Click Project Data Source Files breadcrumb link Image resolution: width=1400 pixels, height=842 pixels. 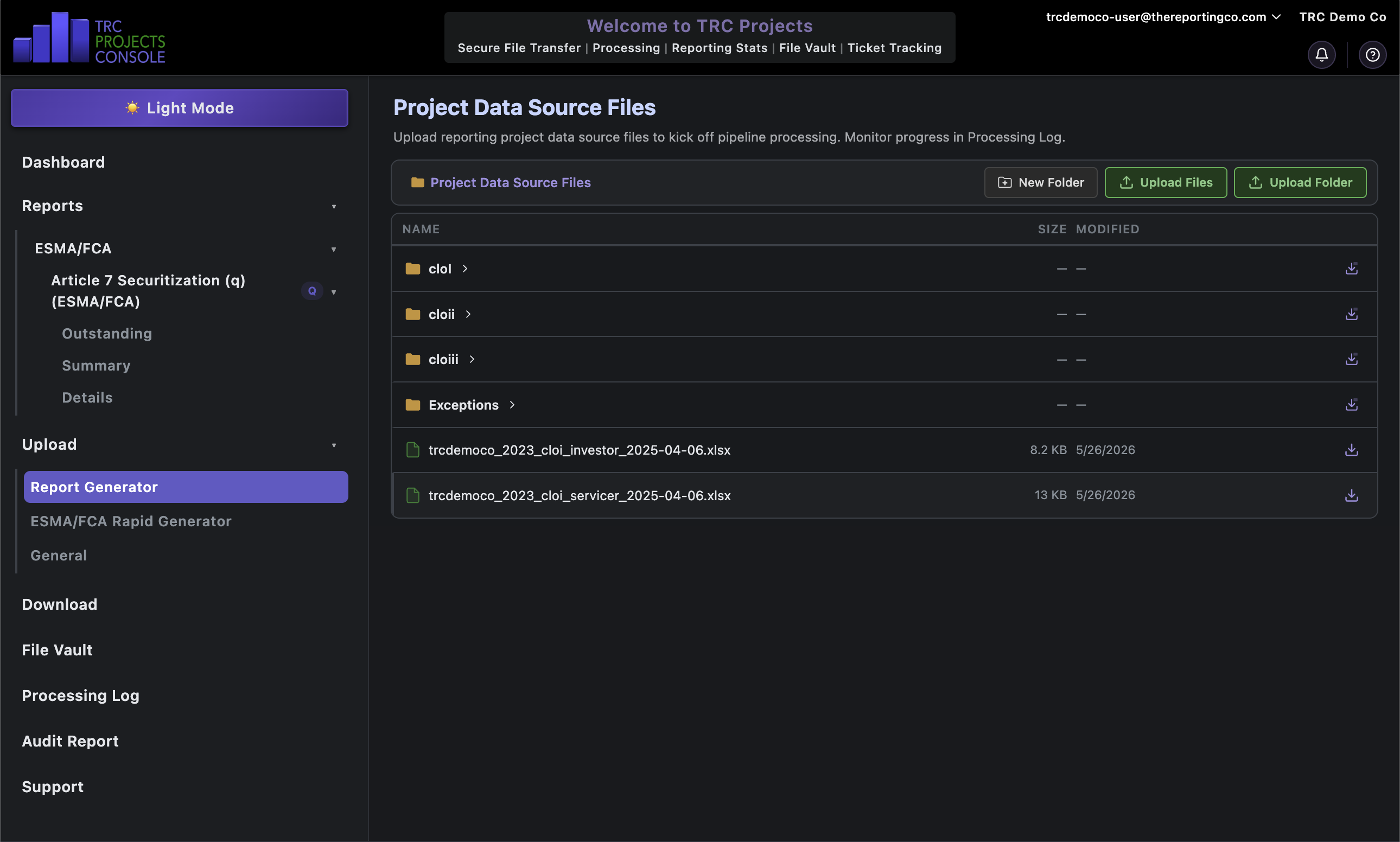[x=510, y=182]
